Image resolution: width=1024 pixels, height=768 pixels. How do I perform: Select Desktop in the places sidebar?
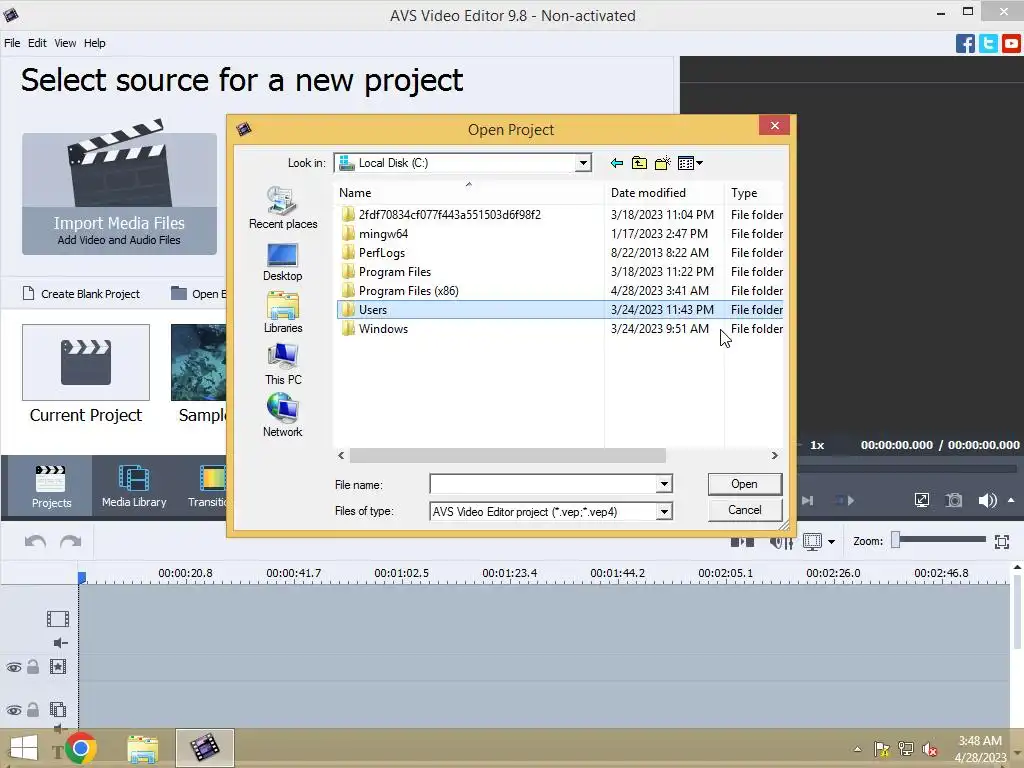[x=283, y=262]
